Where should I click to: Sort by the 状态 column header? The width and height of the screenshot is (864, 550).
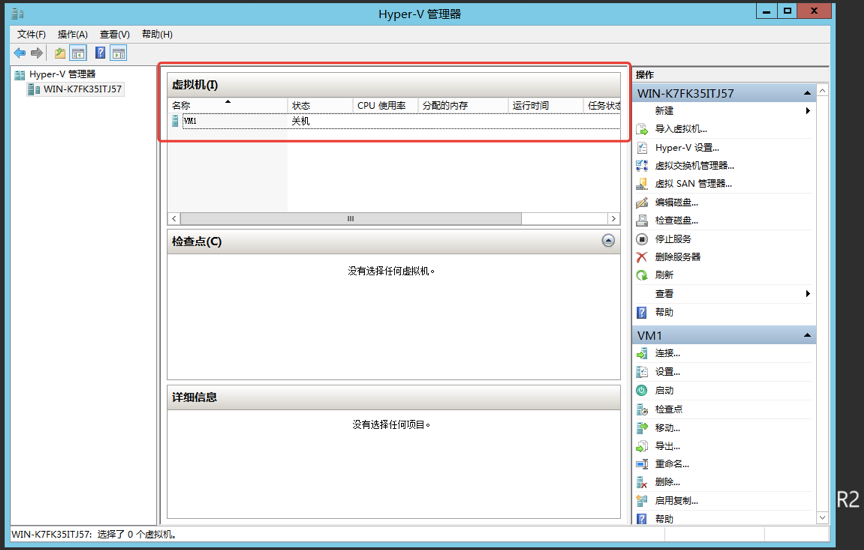(x=320, y=105)
